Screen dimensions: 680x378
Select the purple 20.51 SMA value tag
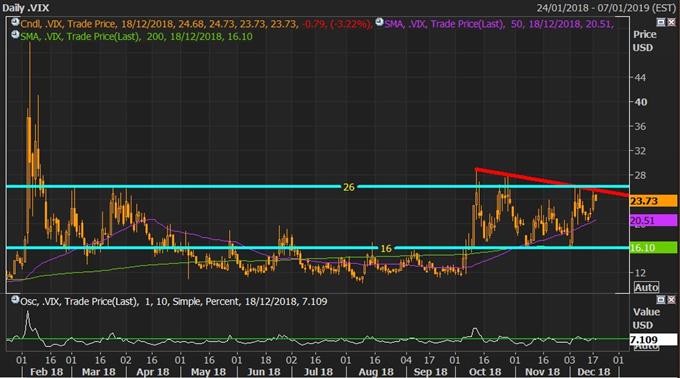coord(653,221)
